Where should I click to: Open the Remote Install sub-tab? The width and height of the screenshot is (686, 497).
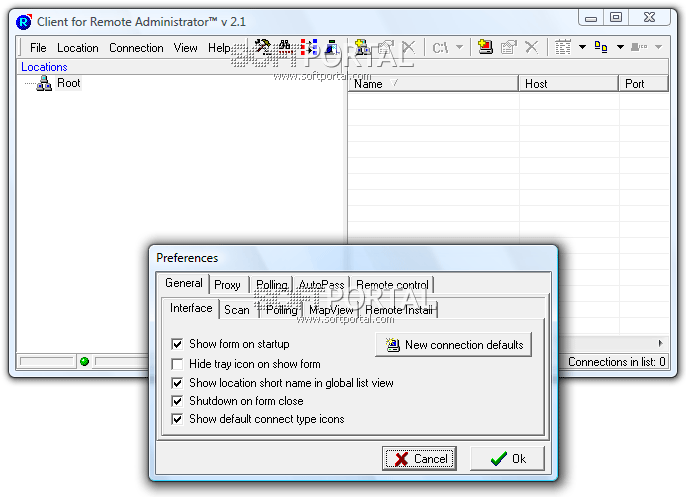(x=399, y=310)
